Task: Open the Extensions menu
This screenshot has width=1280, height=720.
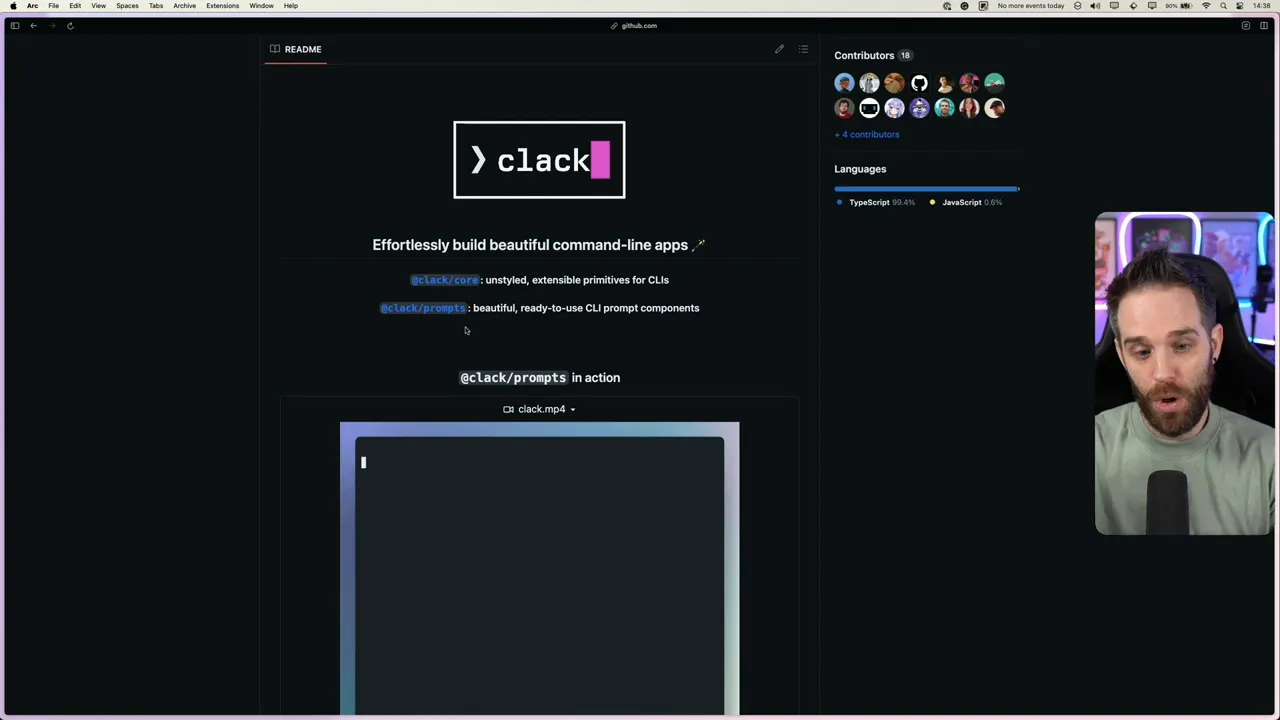Action: (x=222, y=6)
